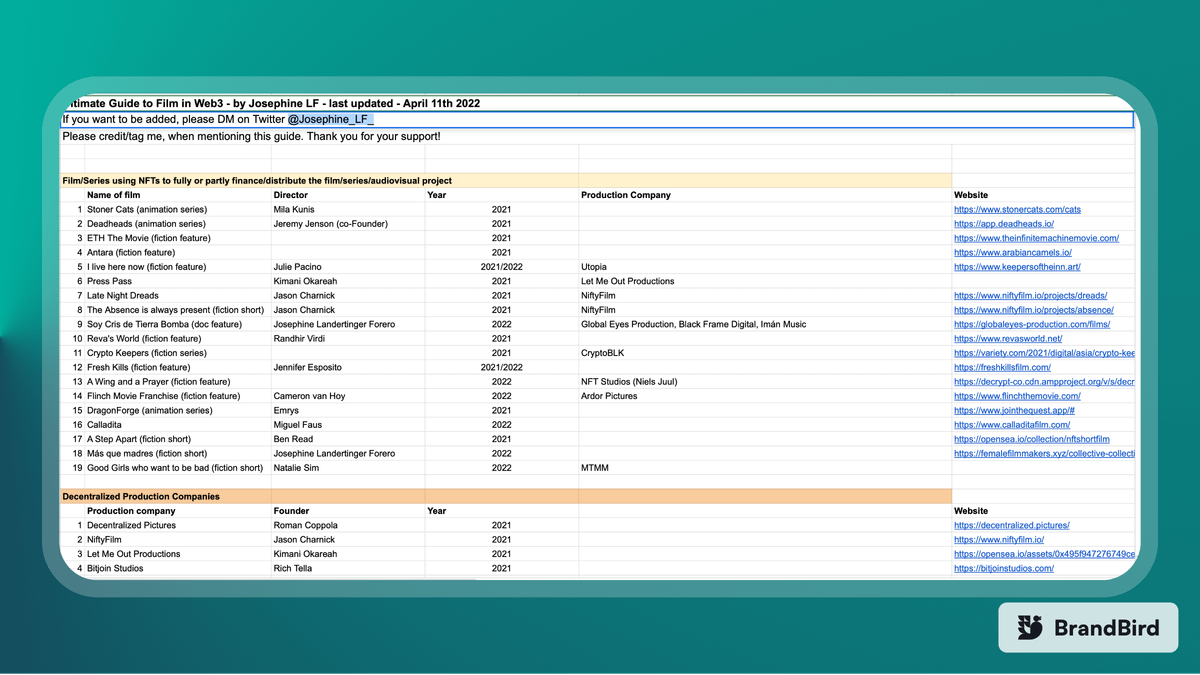Open the app.deadheads.io link

[1004, 224]
